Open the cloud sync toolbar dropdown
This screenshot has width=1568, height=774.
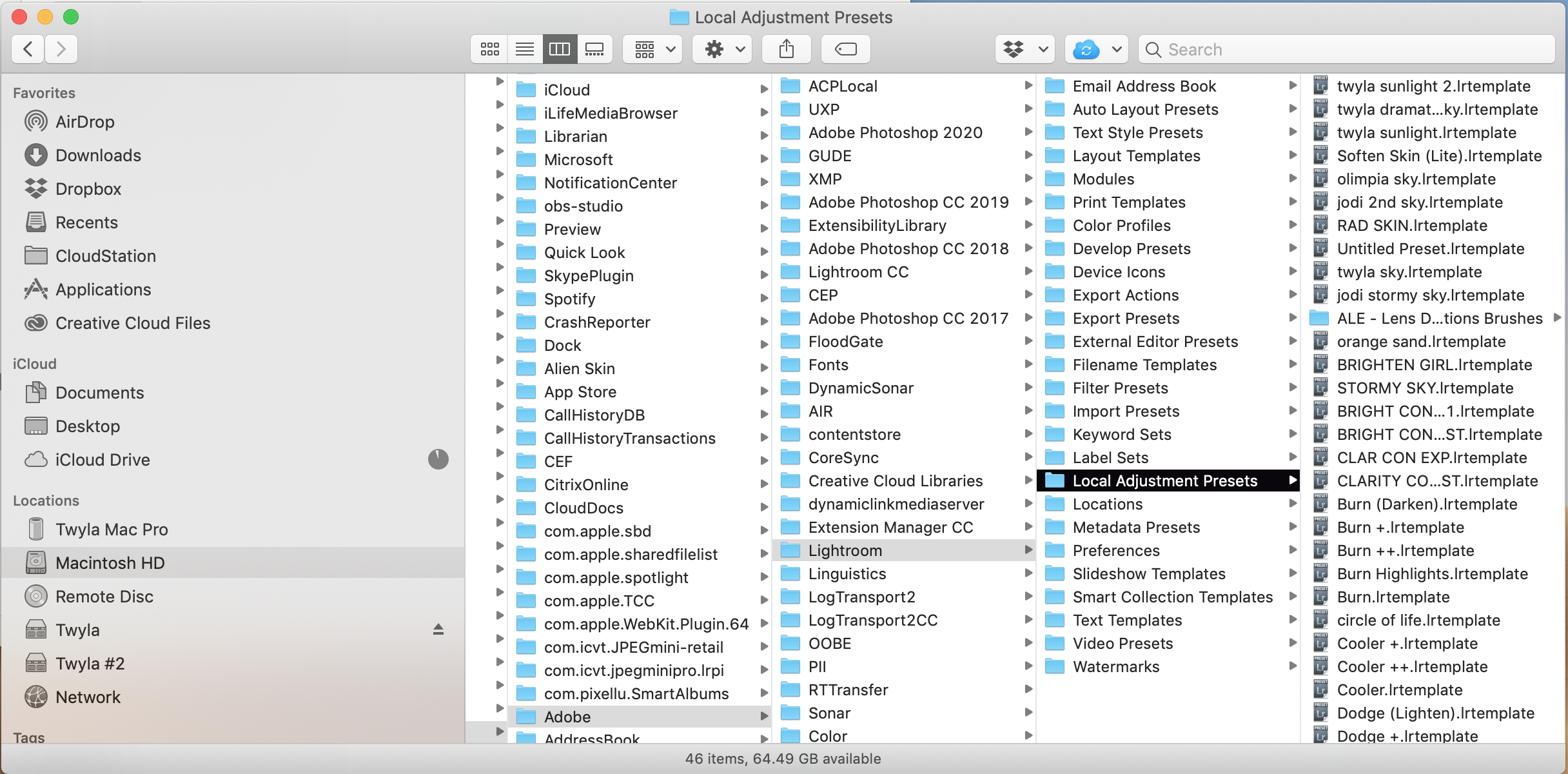(1096, 49)
